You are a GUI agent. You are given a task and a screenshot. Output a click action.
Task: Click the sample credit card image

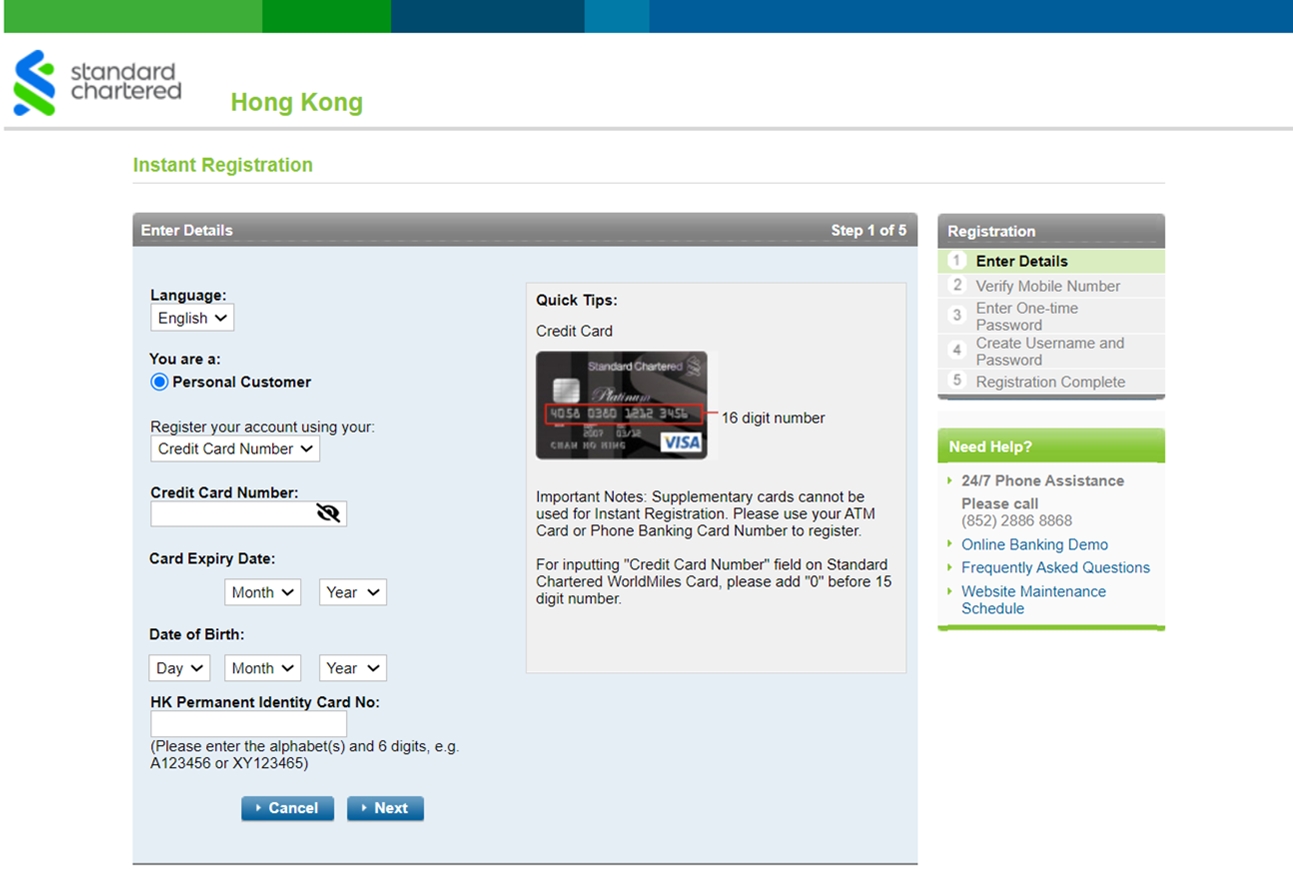click(x=621, y=405)
